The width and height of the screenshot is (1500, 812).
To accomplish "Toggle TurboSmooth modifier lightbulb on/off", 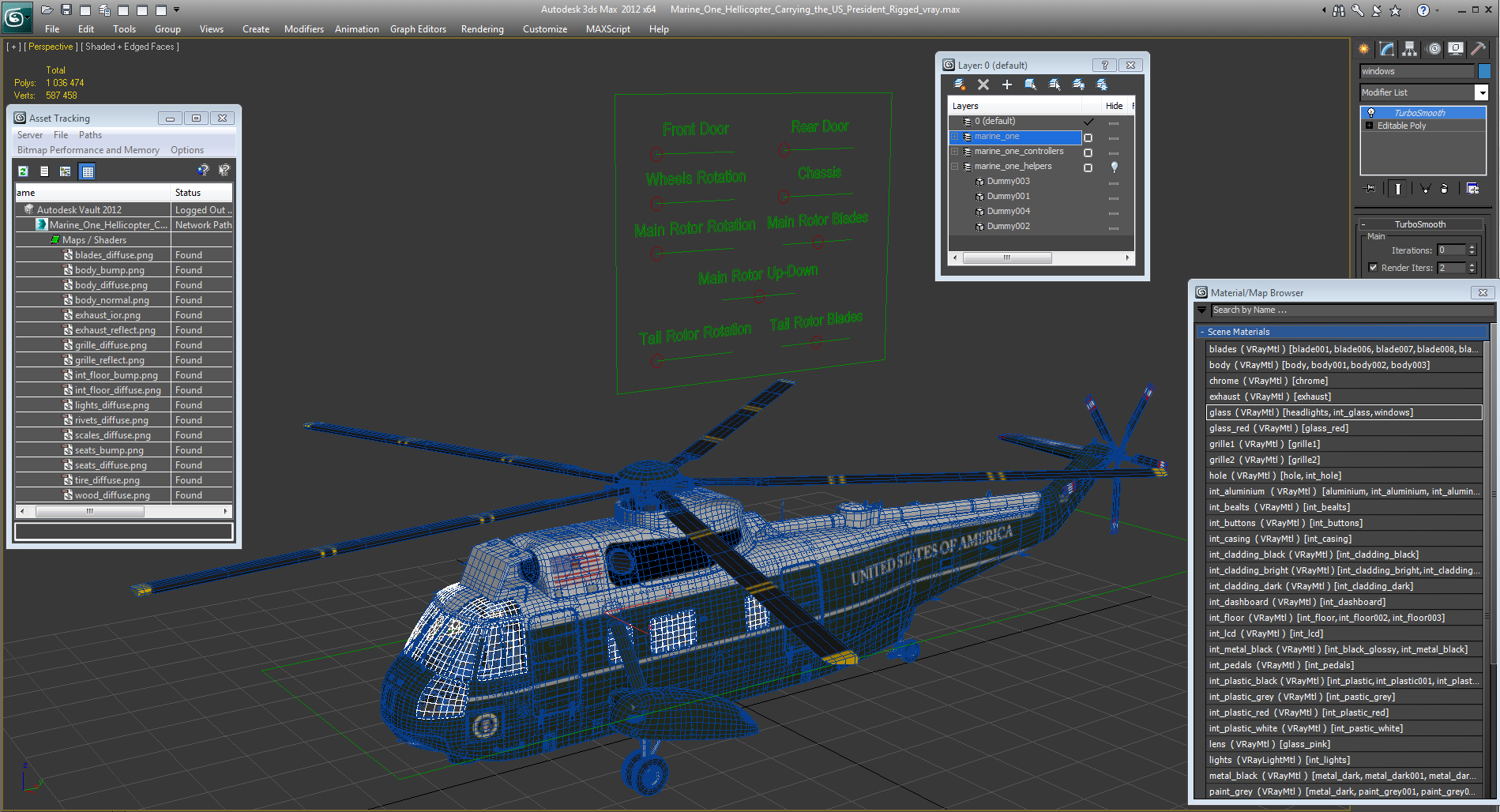I will [x=1371, y=113].
